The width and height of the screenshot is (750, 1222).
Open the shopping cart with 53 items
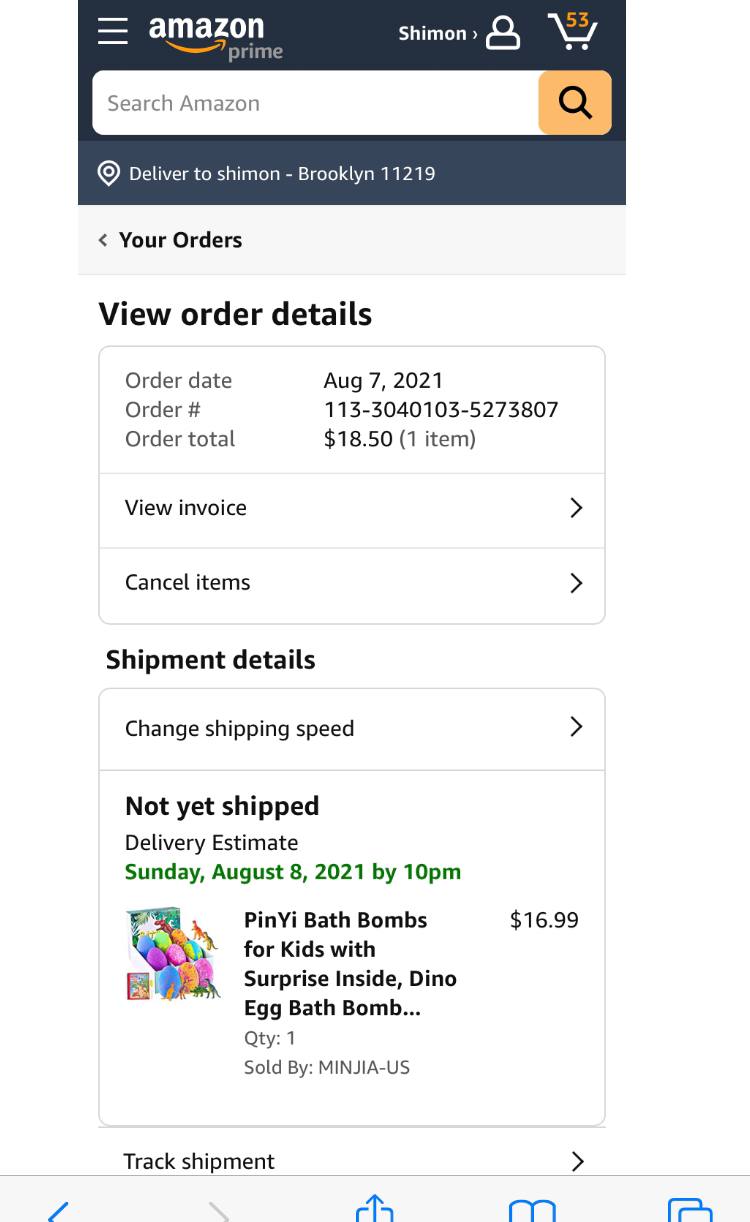point(573,32)
